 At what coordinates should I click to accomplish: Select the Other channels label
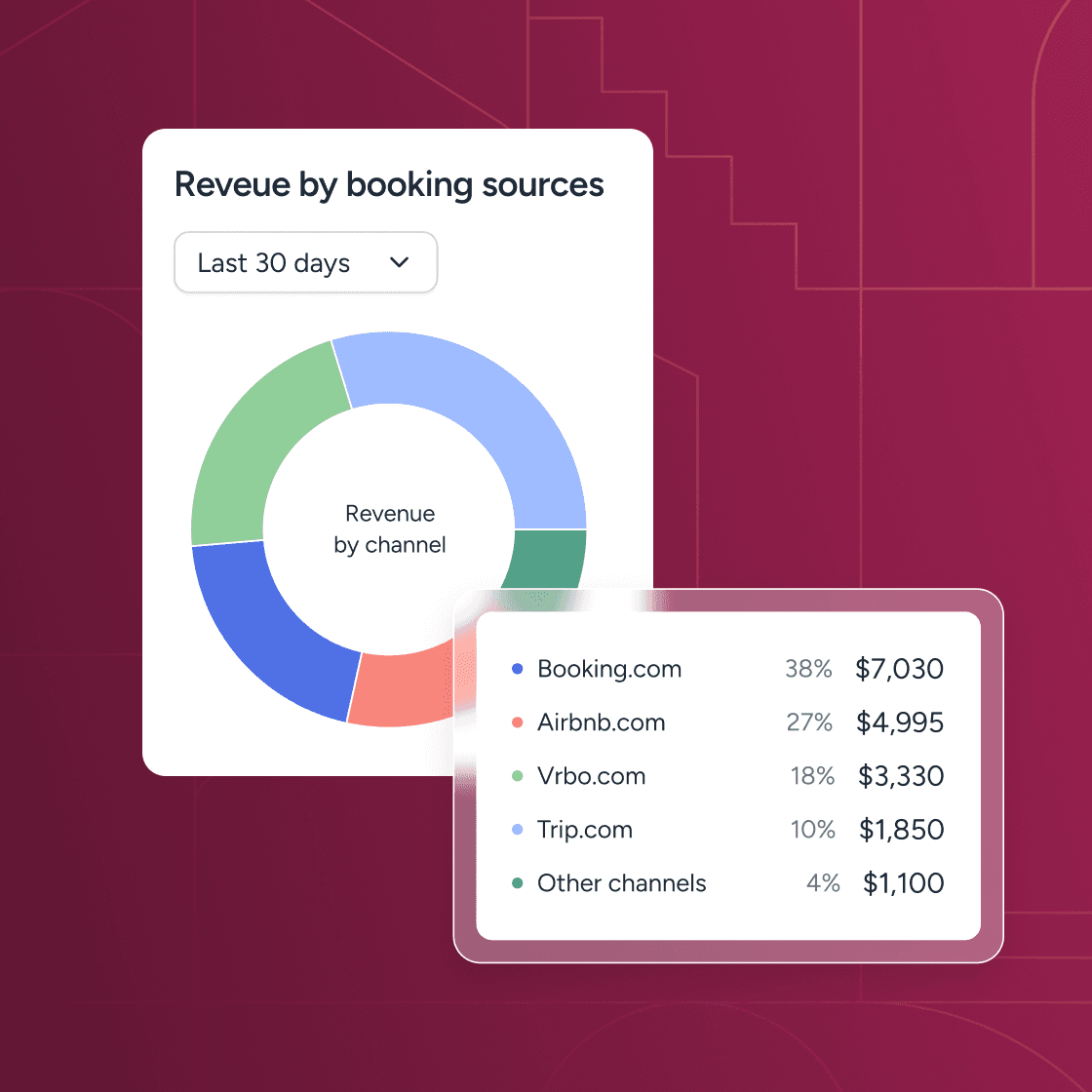pyautogui.click(x=622, y=883)
